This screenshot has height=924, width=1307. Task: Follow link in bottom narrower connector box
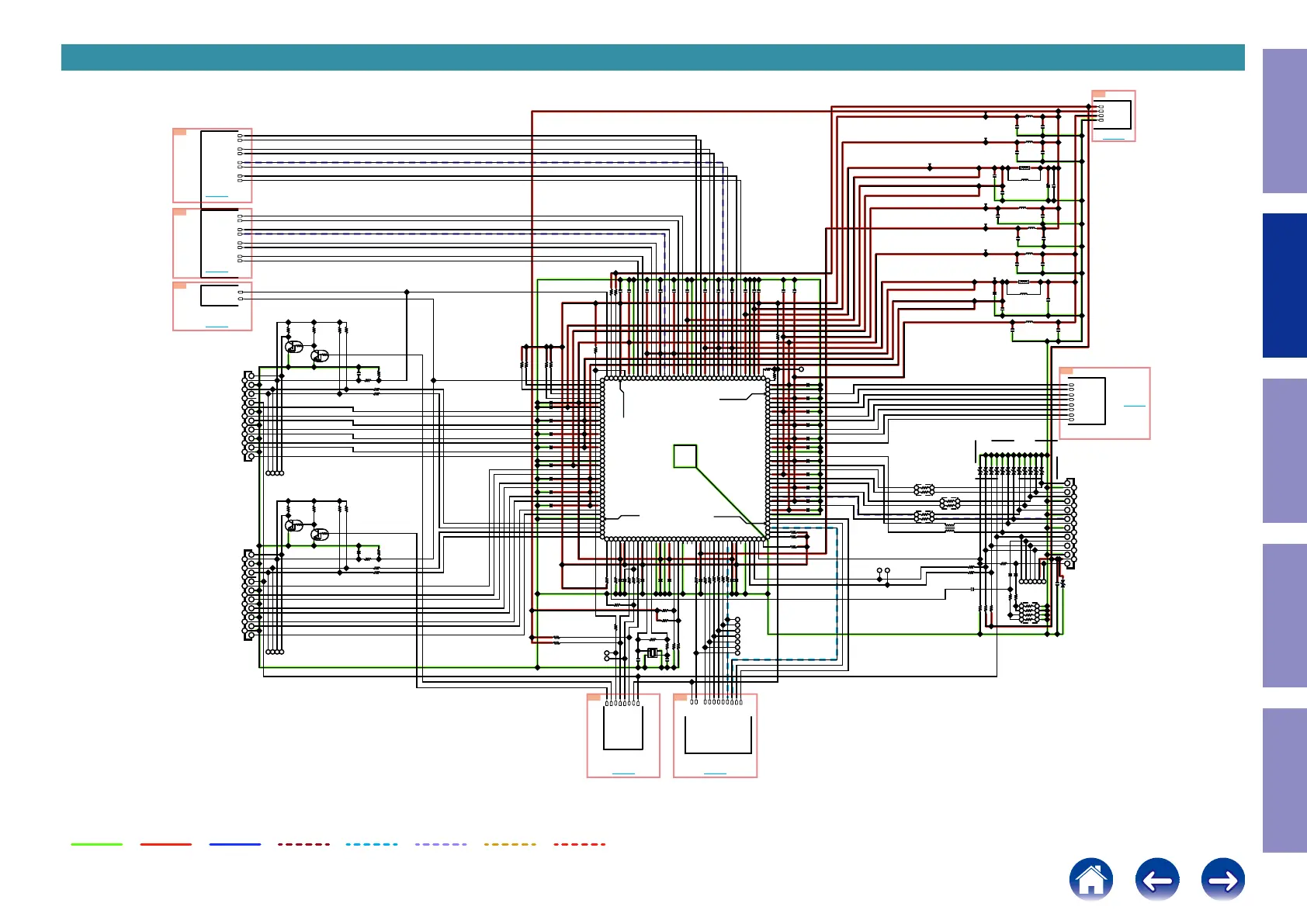point(623,773)
